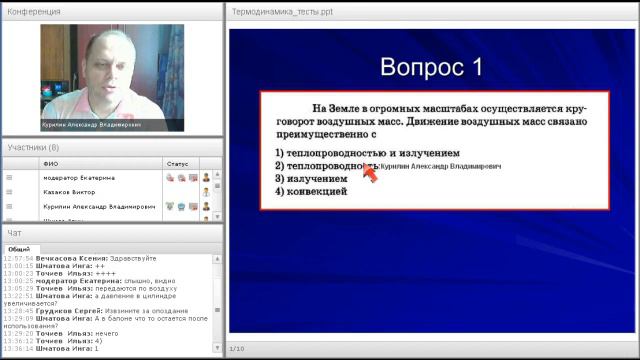Image resolution: width=640 pixels, height=360 pixels.
Task: Click chat message Точиев Ильяз: нечего
Action: click(x=61, y=333)
